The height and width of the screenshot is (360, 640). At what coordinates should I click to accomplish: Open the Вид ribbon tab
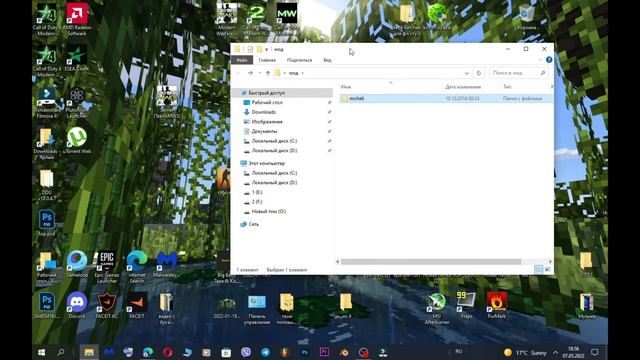(x=327, y=60)
